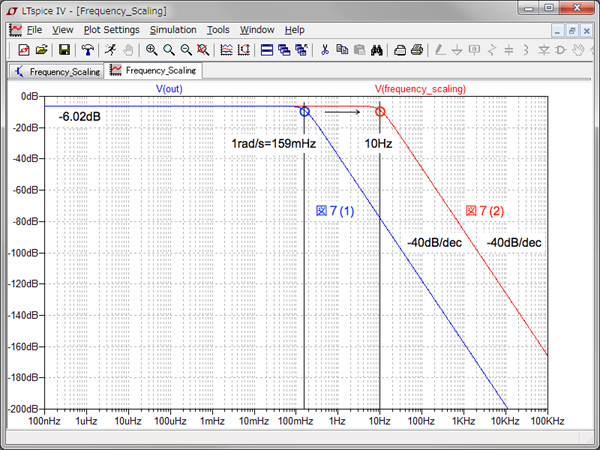This screenshot has width=600, height=450.
Task: Click the zoom in magnifier icon
Action: pos(152,49)
